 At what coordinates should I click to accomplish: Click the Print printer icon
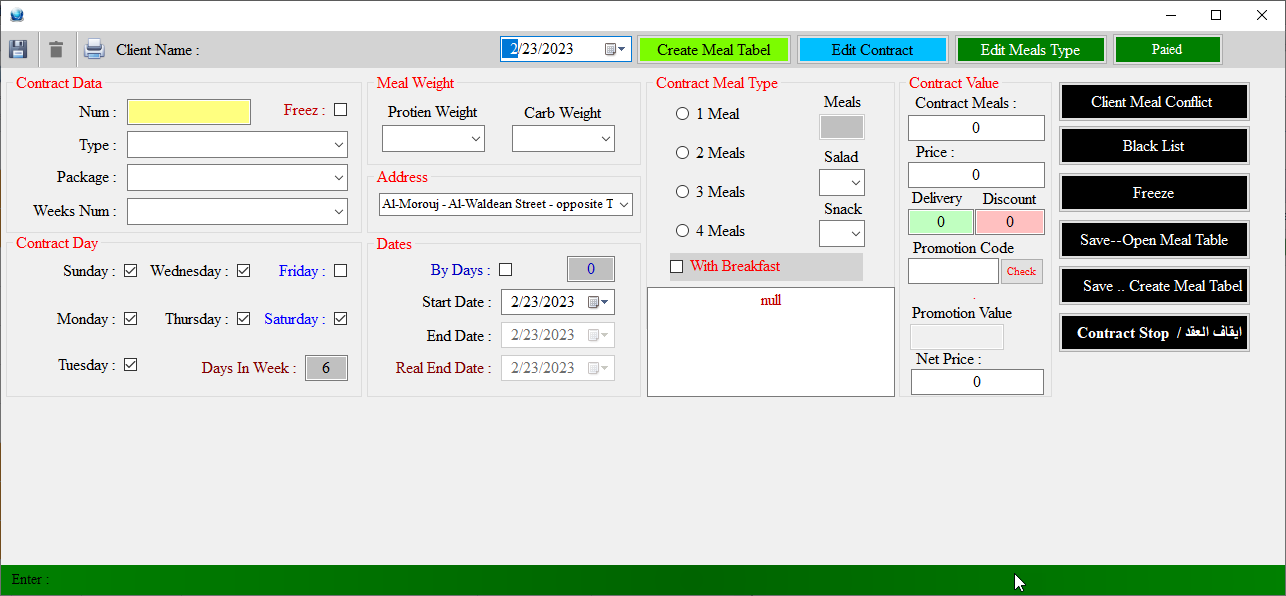pyautogui.click(x=94, y=49)
